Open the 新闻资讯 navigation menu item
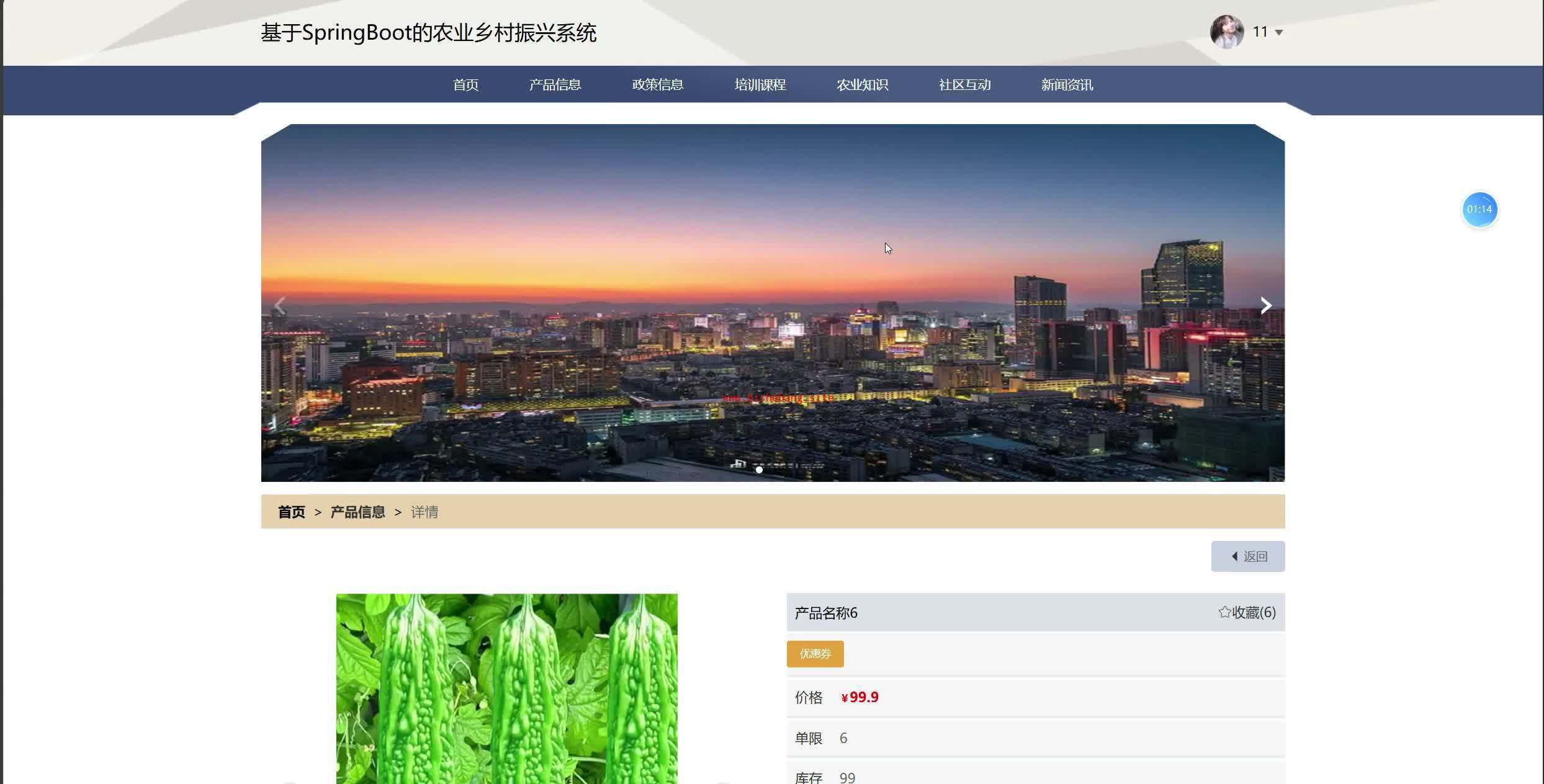The width and height of the screenshot is (1544, 784). [1067, 84]
